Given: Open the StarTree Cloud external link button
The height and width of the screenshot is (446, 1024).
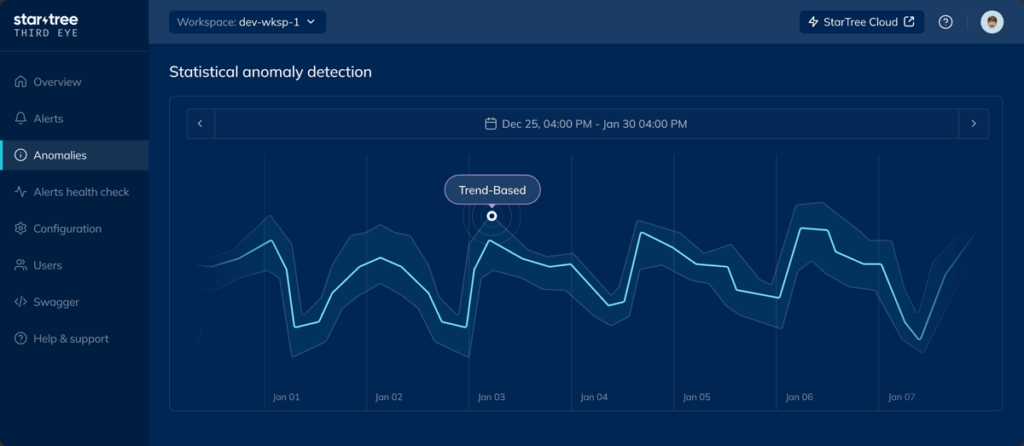Looking at the screenshot, I should point(861,22).
